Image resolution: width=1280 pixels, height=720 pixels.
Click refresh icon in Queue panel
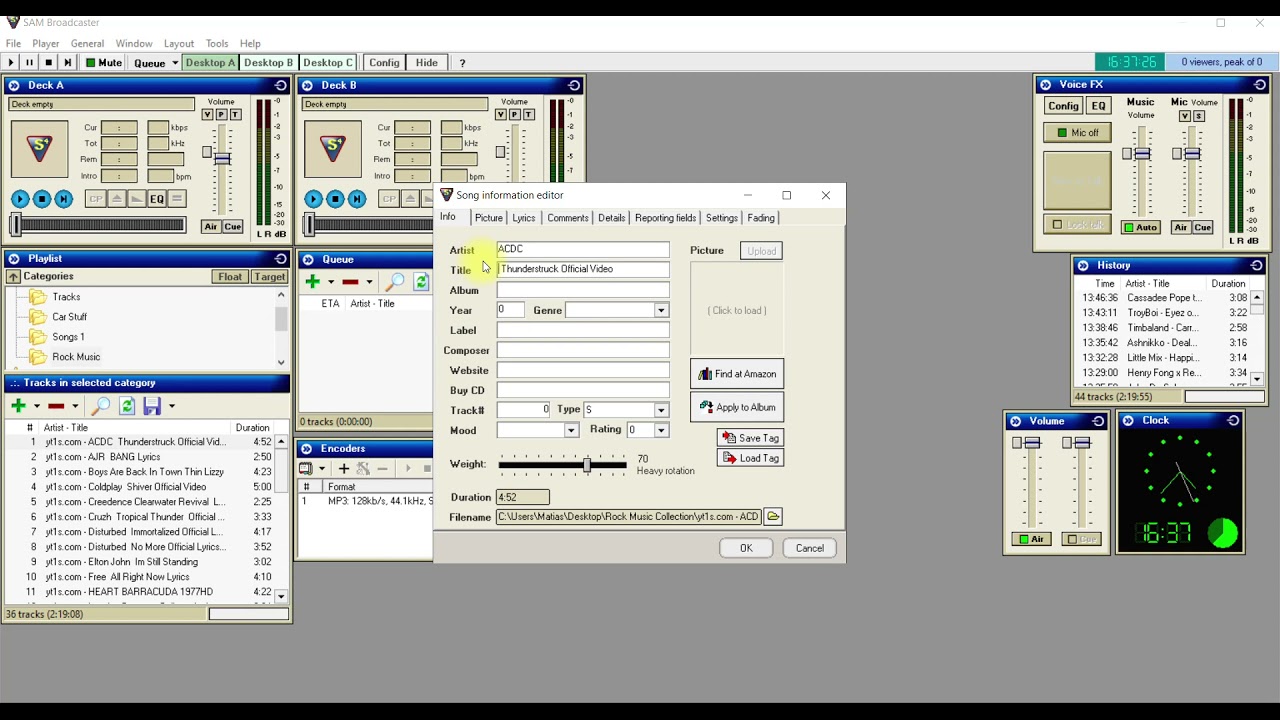click(421, 282)
